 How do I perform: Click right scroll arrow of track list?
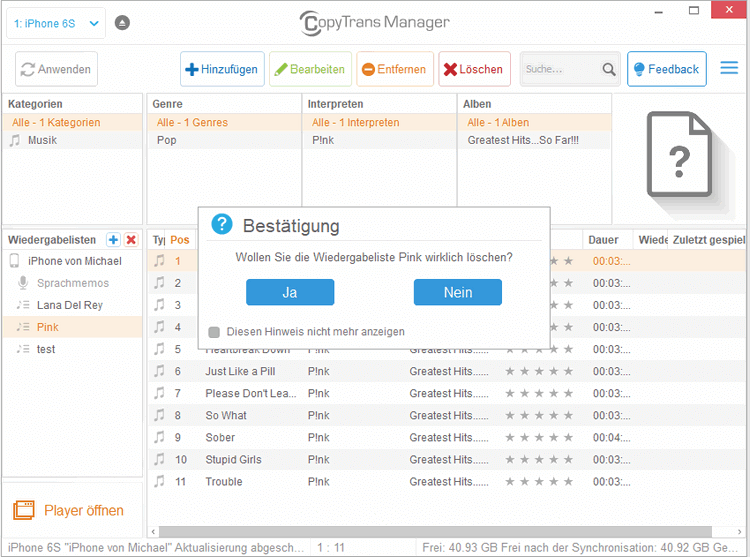click(x=739, y=532)
